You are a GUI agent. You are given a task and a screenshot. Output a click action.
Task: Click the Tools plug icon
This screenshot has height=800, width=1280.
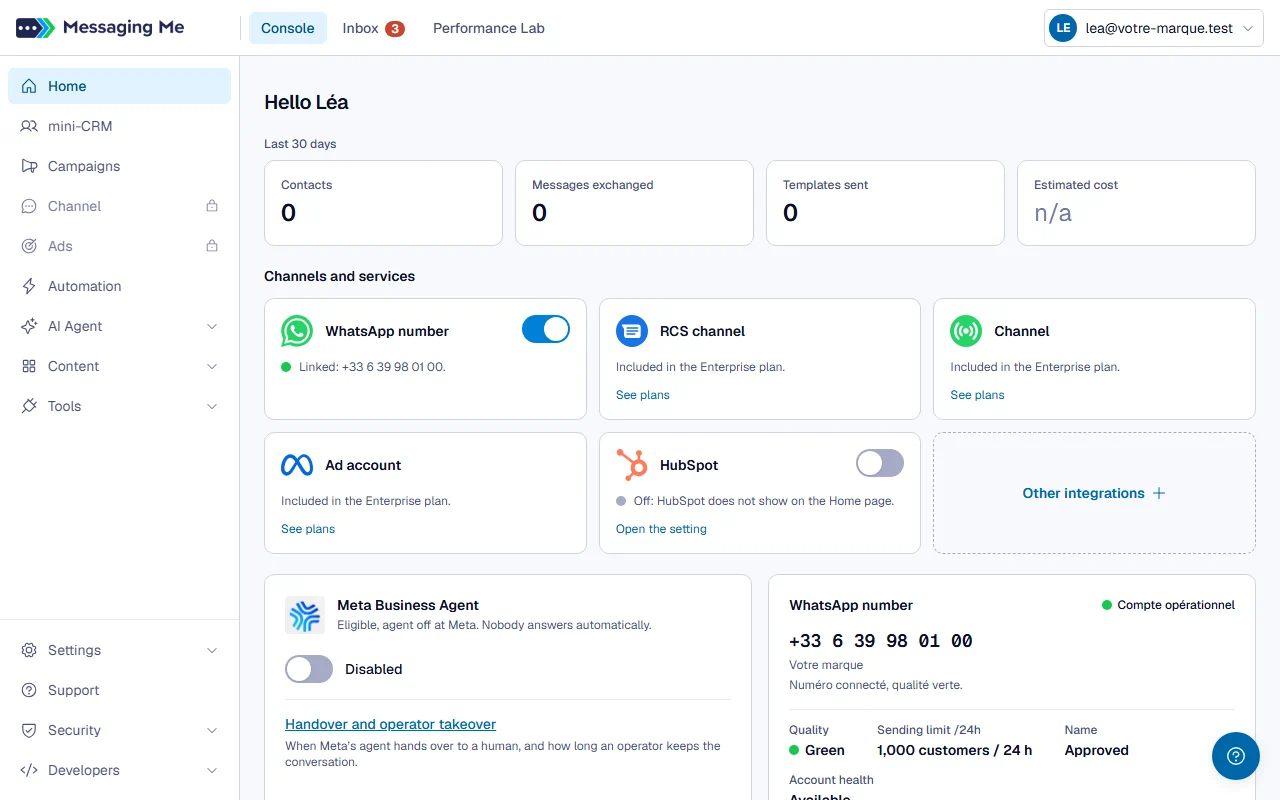pyautogui.click(x=29, y=406)
